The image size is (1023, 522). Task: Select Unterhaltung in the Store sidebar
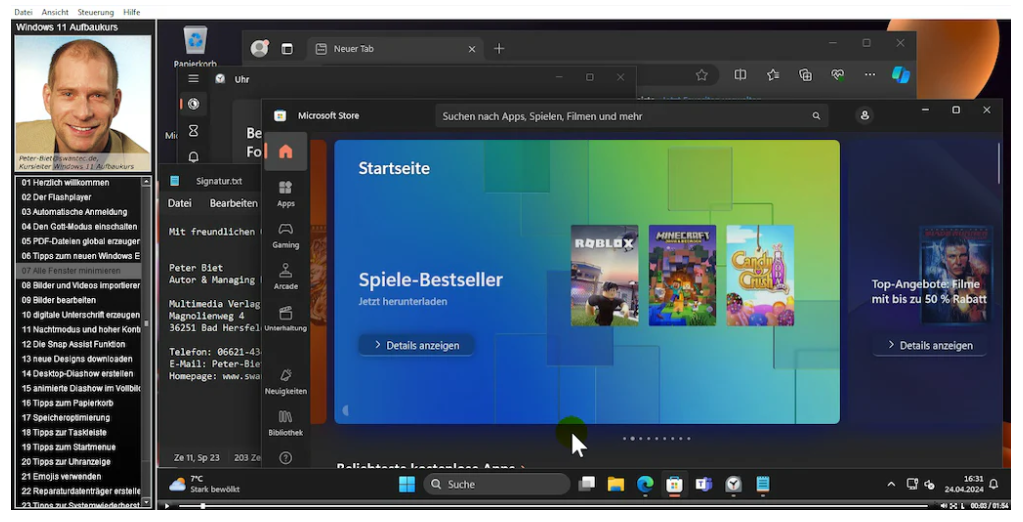[285, 318]
